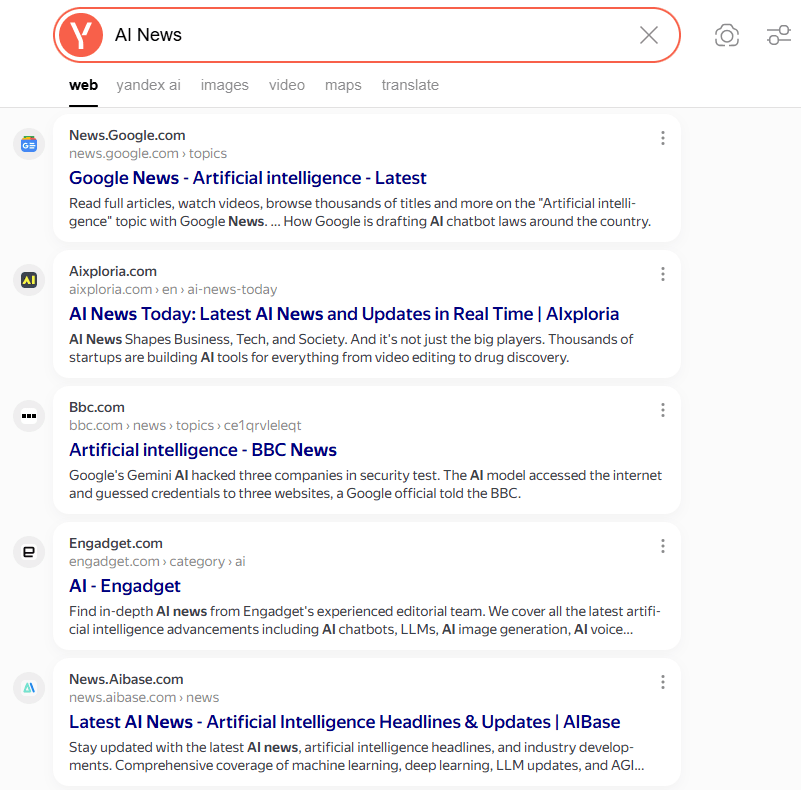Click snippet Find in-depth AI news from Engadget
This screenshot has height=790, width=801.
pos(365,620)
